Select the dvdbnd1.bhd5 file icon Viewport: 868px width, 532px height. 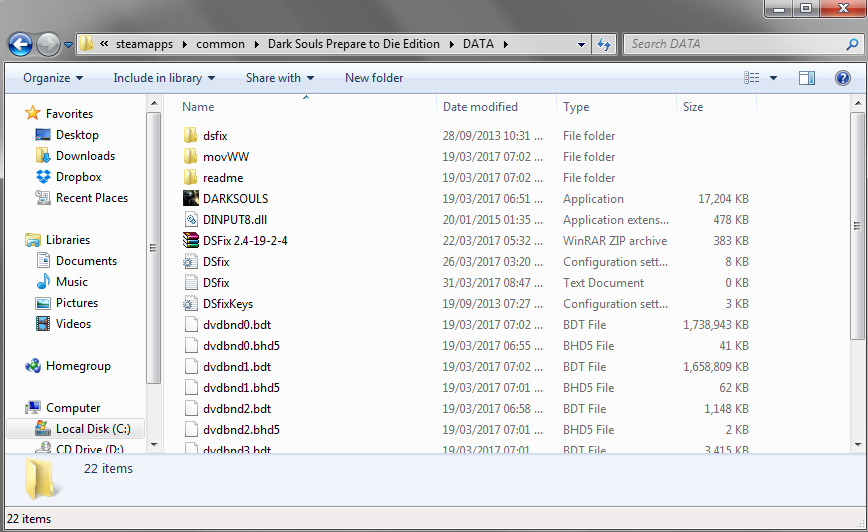[x=190, y=388]
